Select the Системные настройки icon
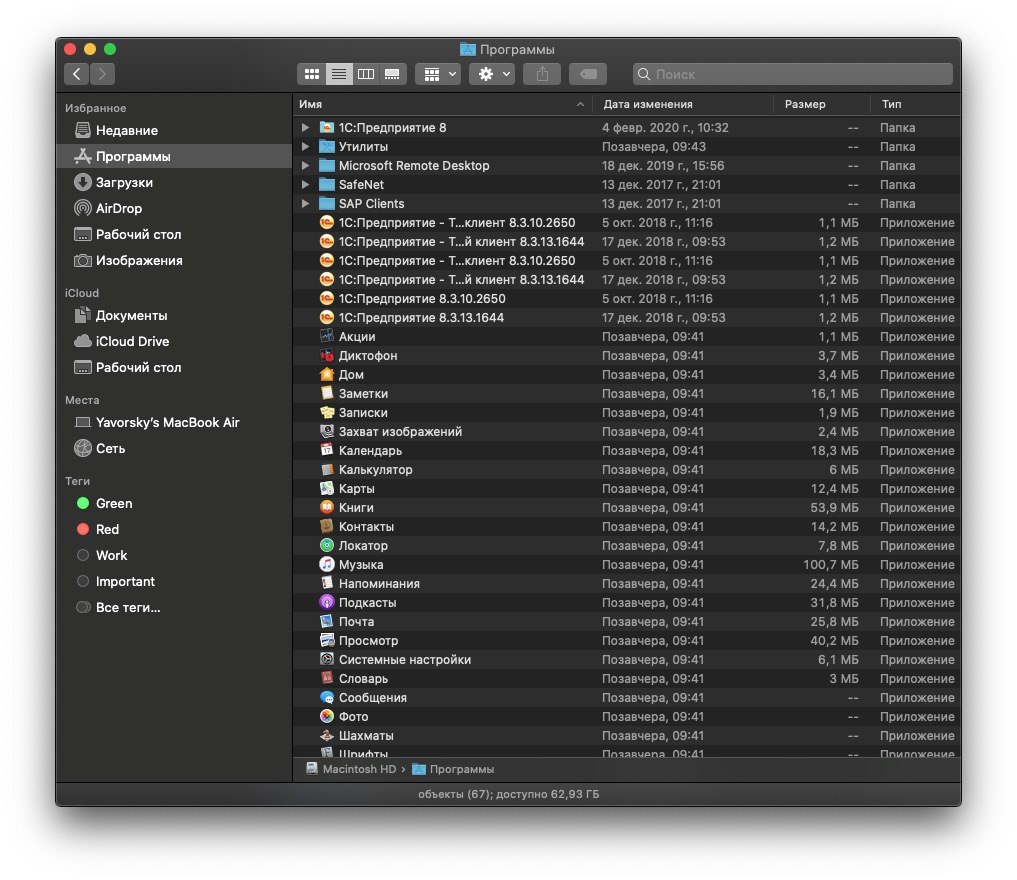 tap(327, 660)
